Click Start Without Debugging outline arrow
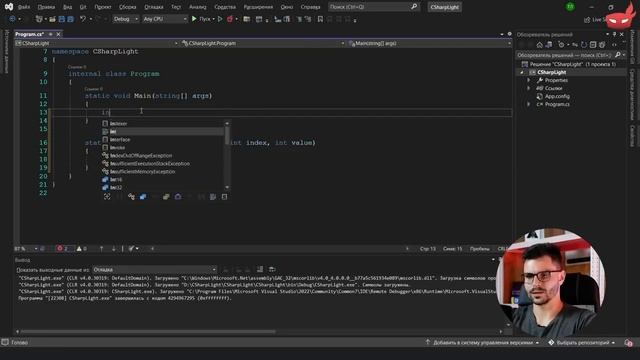 (x=220, y=19)
